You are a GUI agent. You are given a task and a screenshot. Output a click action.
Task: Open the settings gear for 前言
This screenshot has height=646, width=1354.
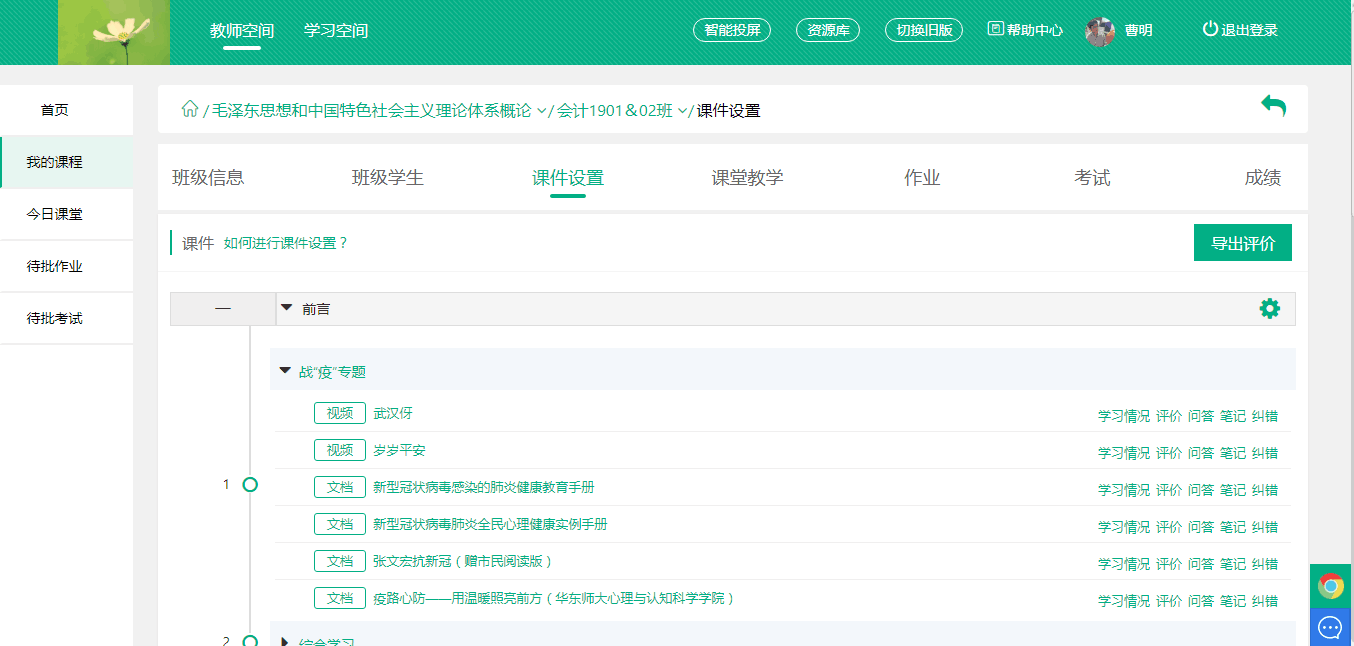1269,309
